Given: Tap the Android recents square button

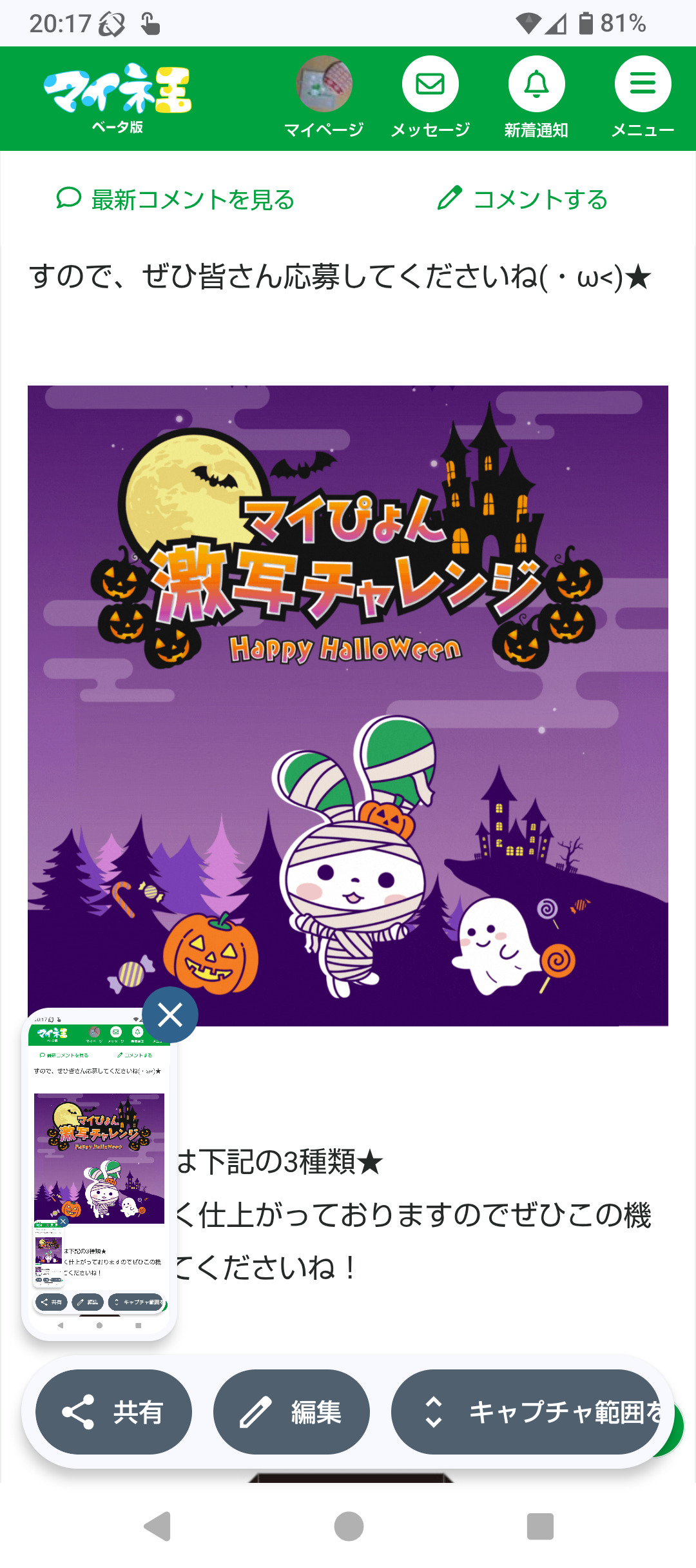Looking at the screenshot, I should pos(540,1526).
